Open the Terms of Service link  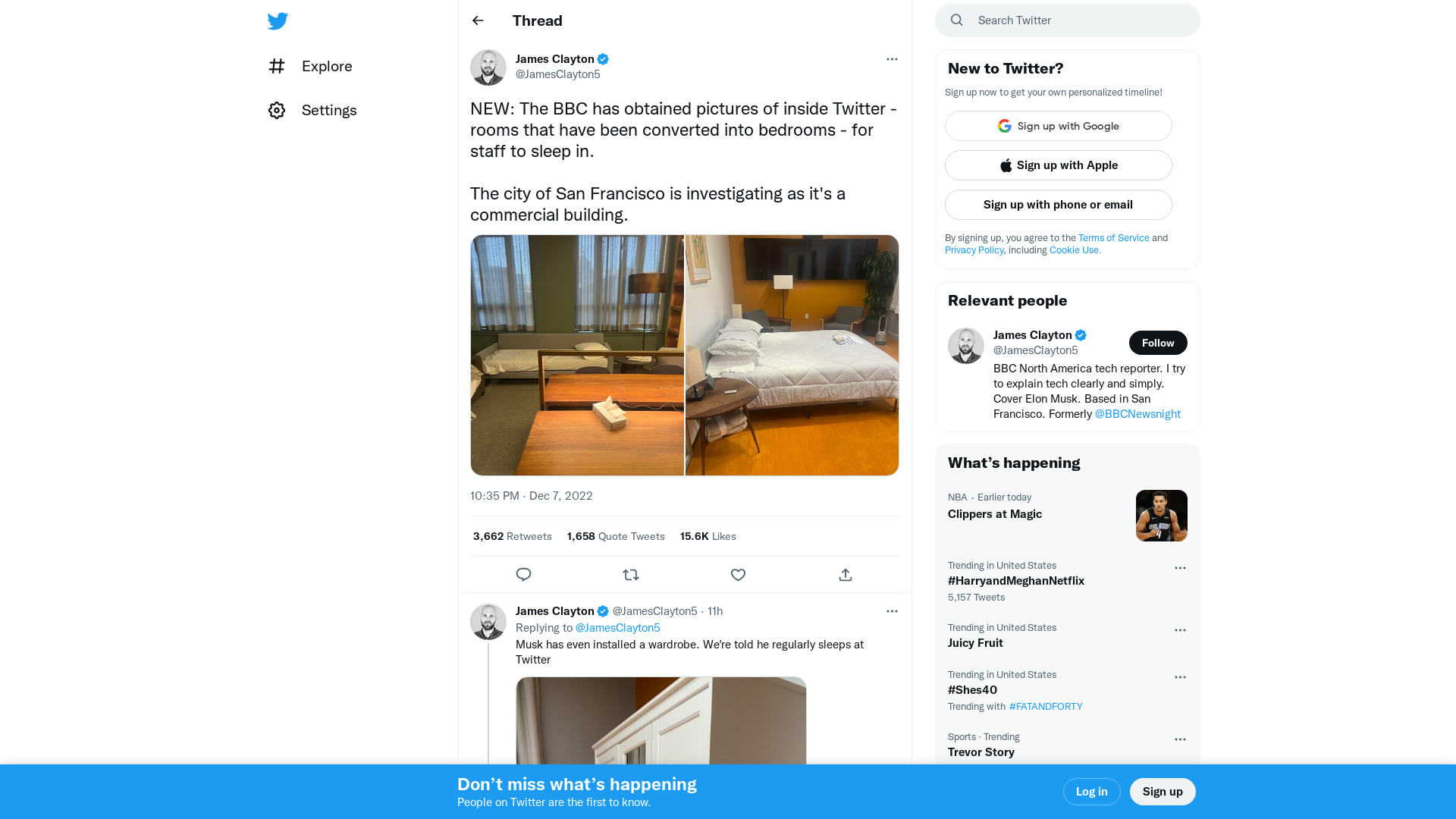(x=1113, y=237)
